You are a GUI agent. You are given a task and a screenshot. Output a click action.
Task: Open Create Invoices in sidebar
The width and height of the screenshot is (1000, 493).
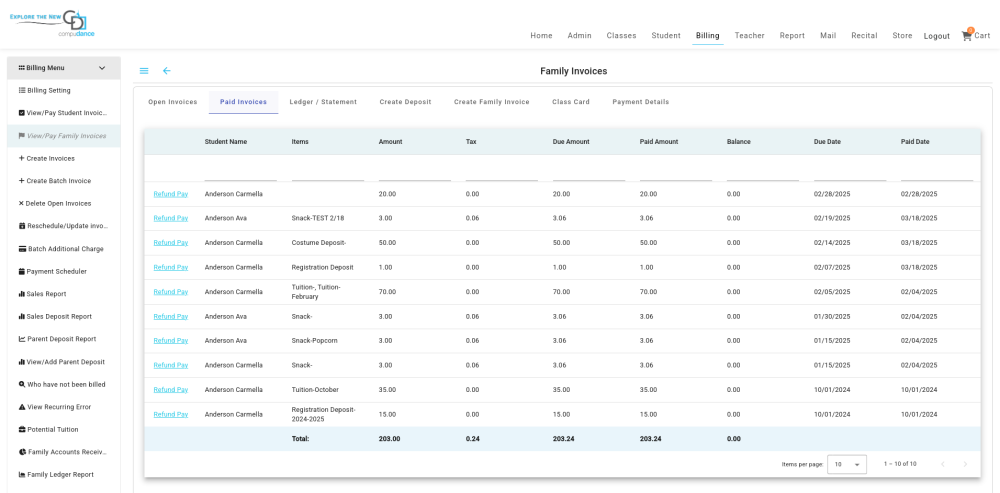(x=63, y=158)
